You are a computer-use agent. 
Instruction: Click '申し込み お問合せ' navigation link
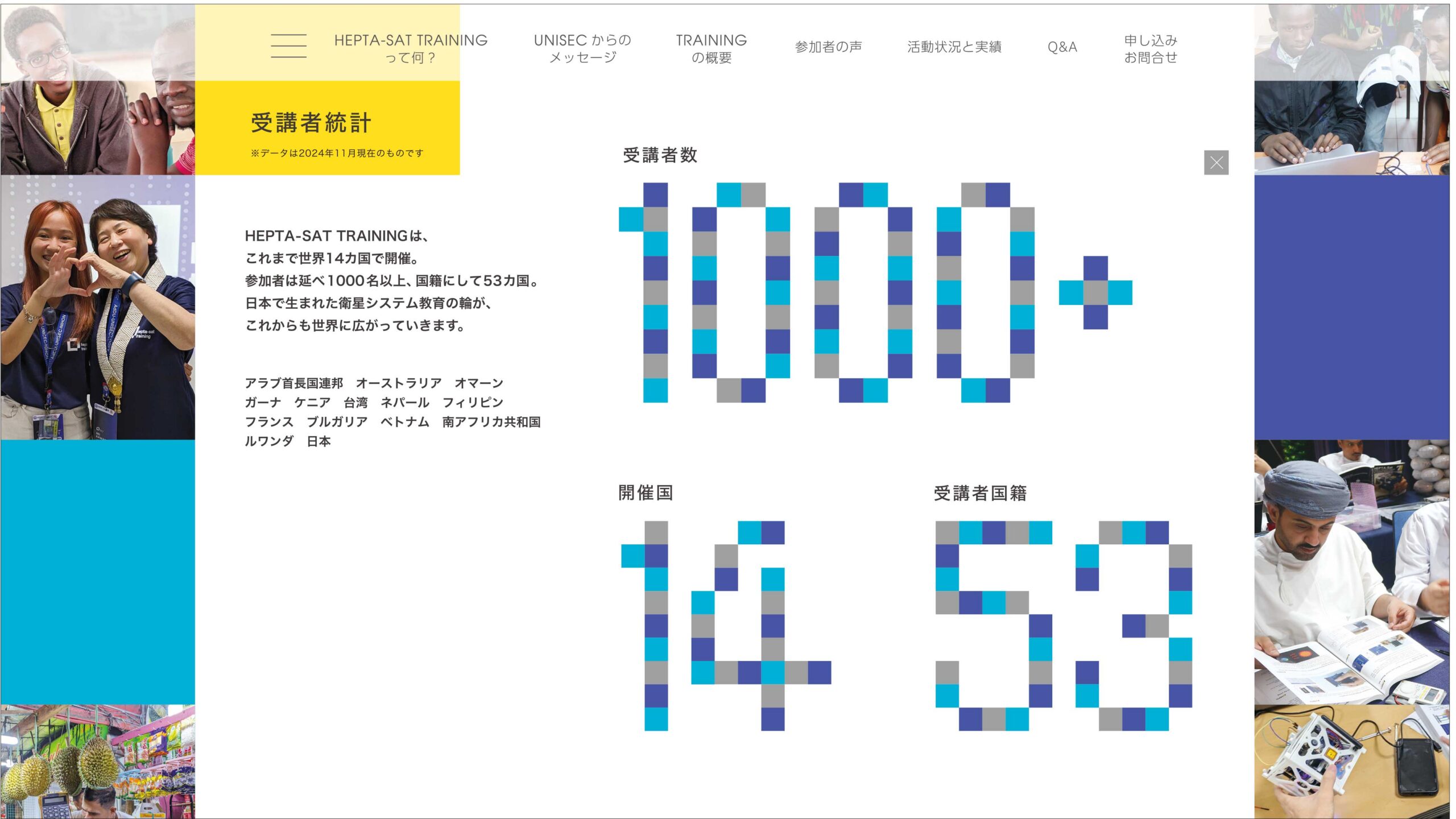1151,48
